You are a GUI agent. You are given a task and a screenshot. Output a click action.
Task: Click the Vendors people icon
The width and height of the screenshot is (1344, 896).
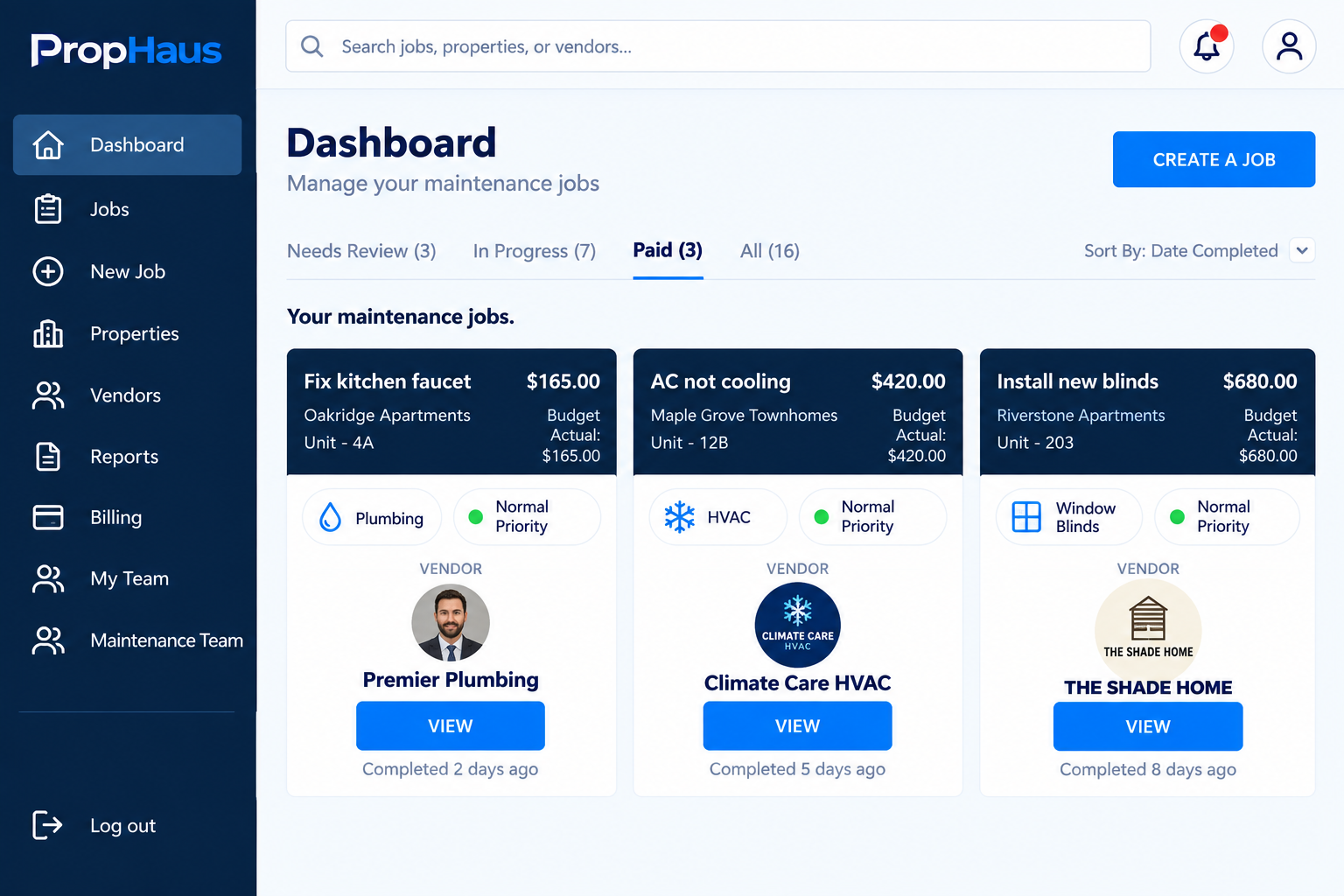tap(48, 395)
